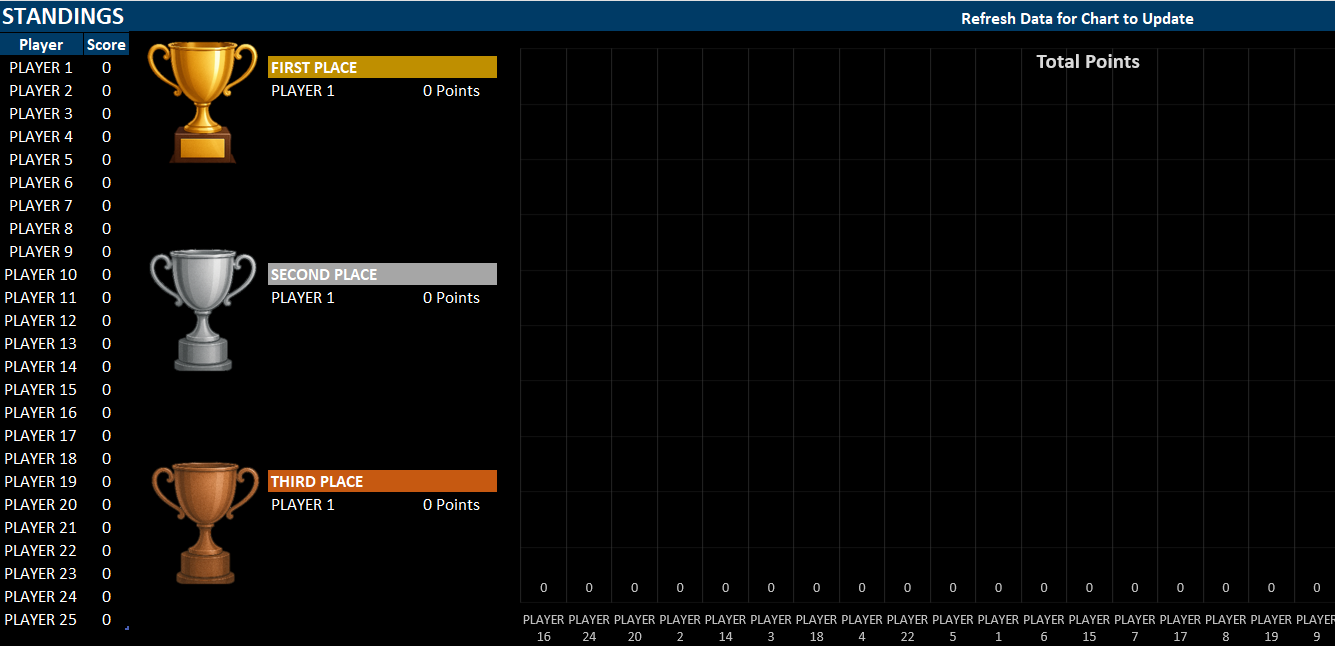Select PLAYER 5 in standings table
The width and height of the screenshot is (1335, 646).
41,160
